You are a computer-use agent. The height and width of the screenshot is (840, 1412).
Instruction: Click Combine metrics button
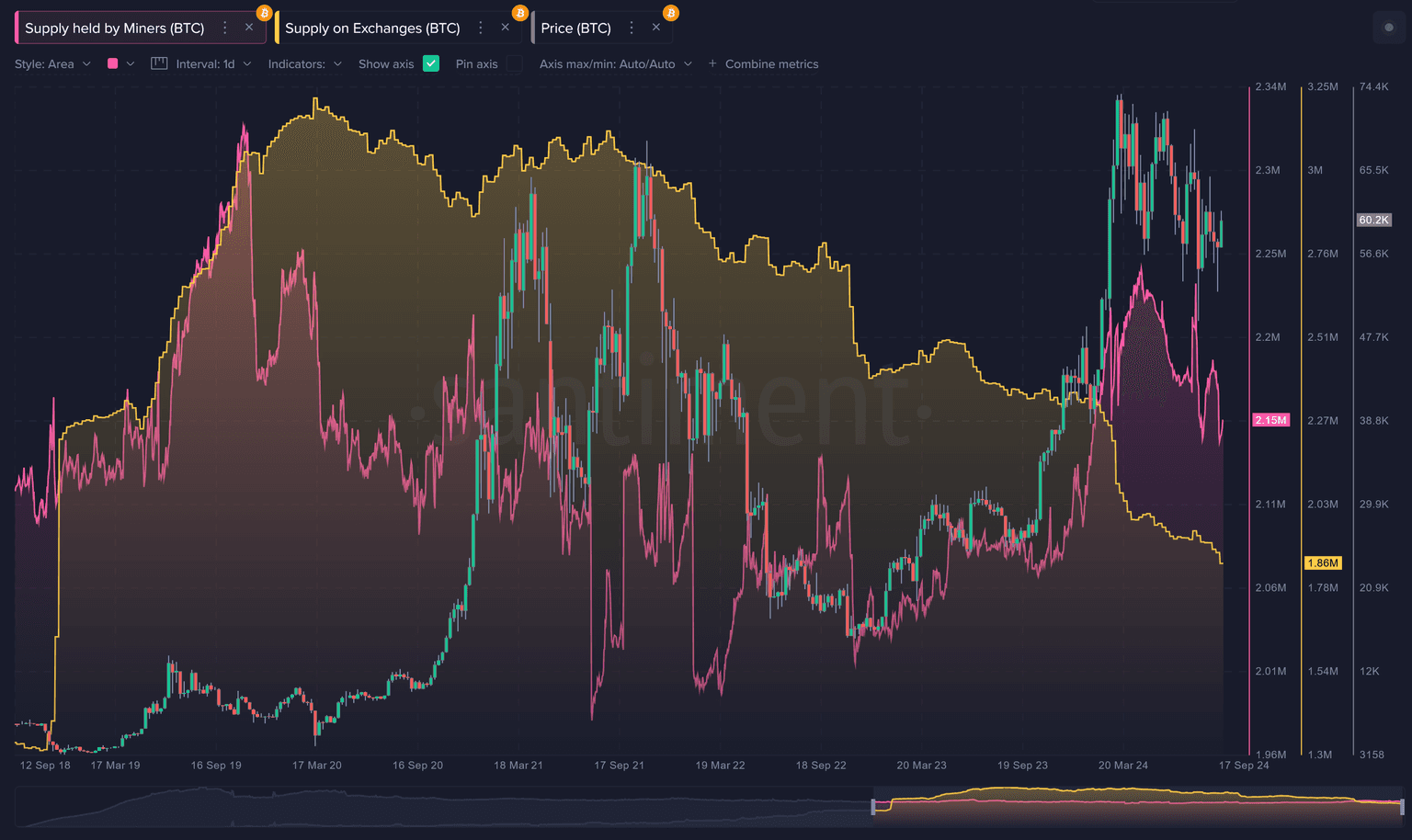[763, 64]
